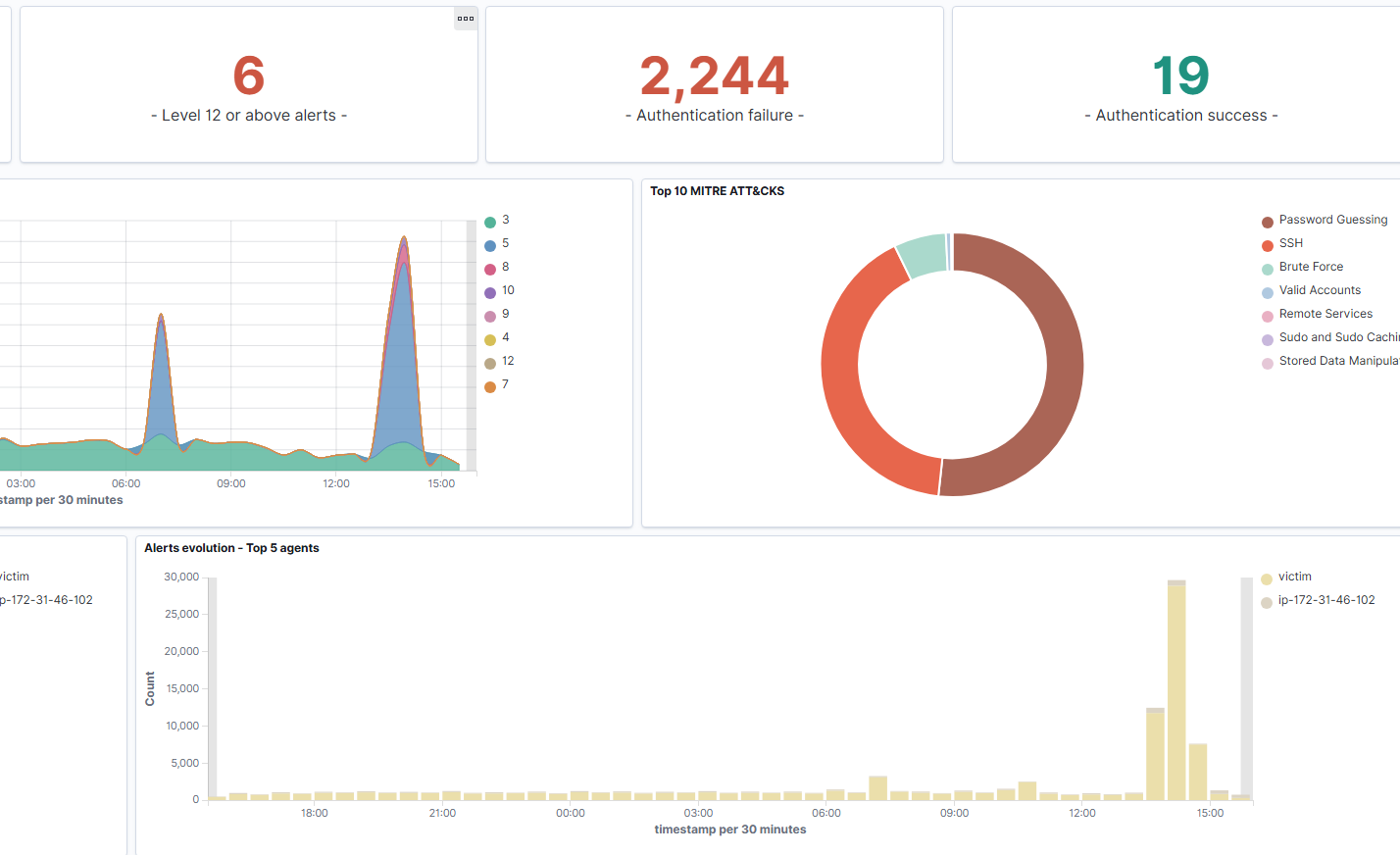This screenshot has width=1400, height=855.
Task: Click the level 5 legend color dot
Action: [x=490, y=245]
